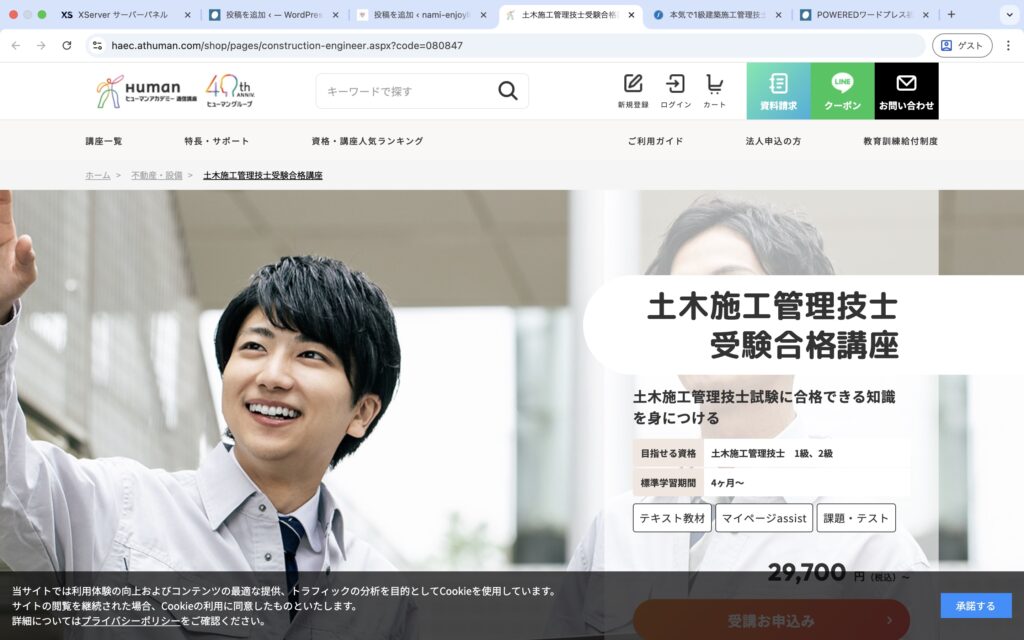Expand the tab search dropdown arrow
This screenshot has width=1024, height=640.
(x=1008, y=14)
